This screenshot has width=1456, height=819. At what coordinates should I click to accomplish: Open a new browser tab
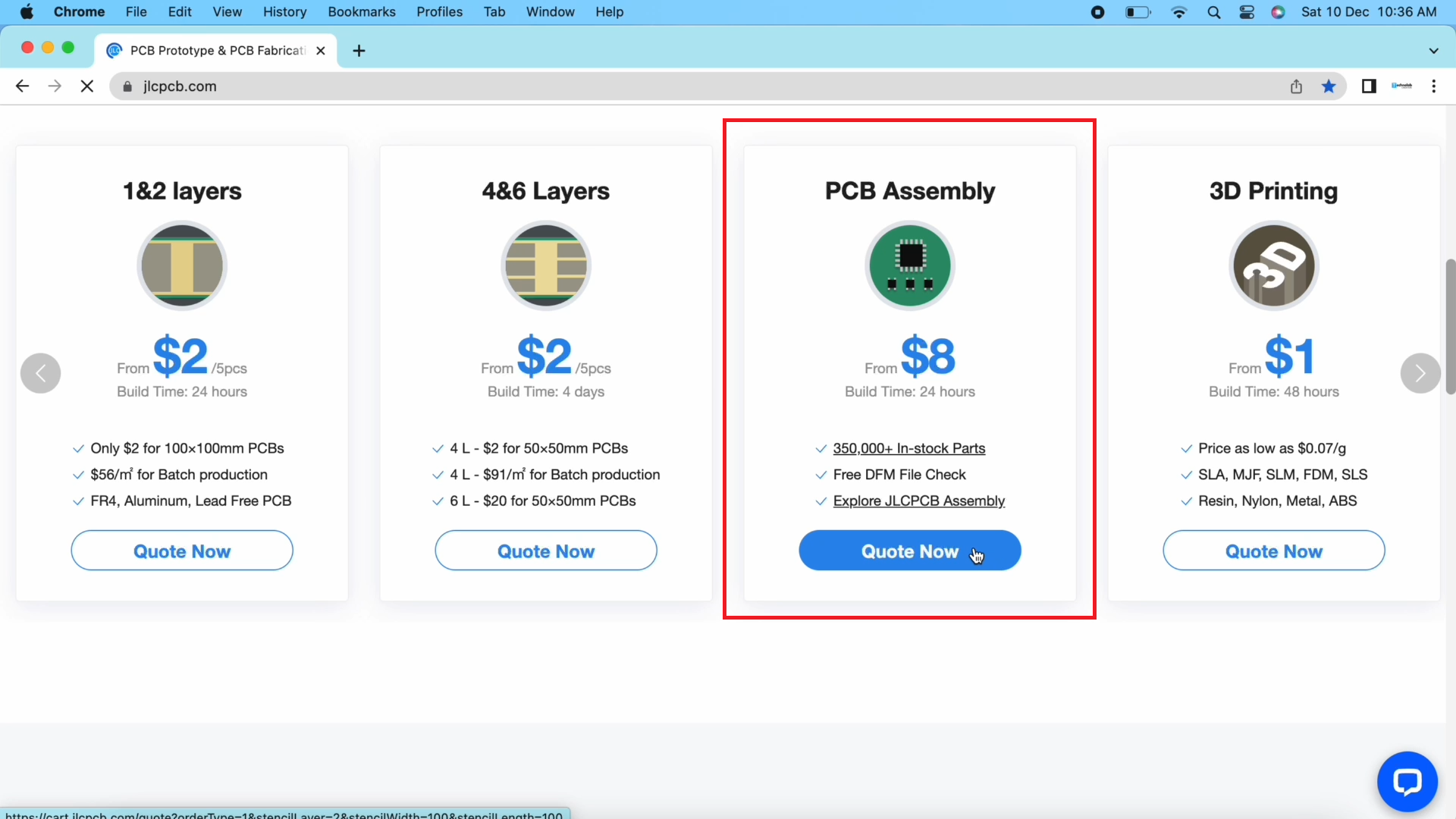tap(359, 51)
